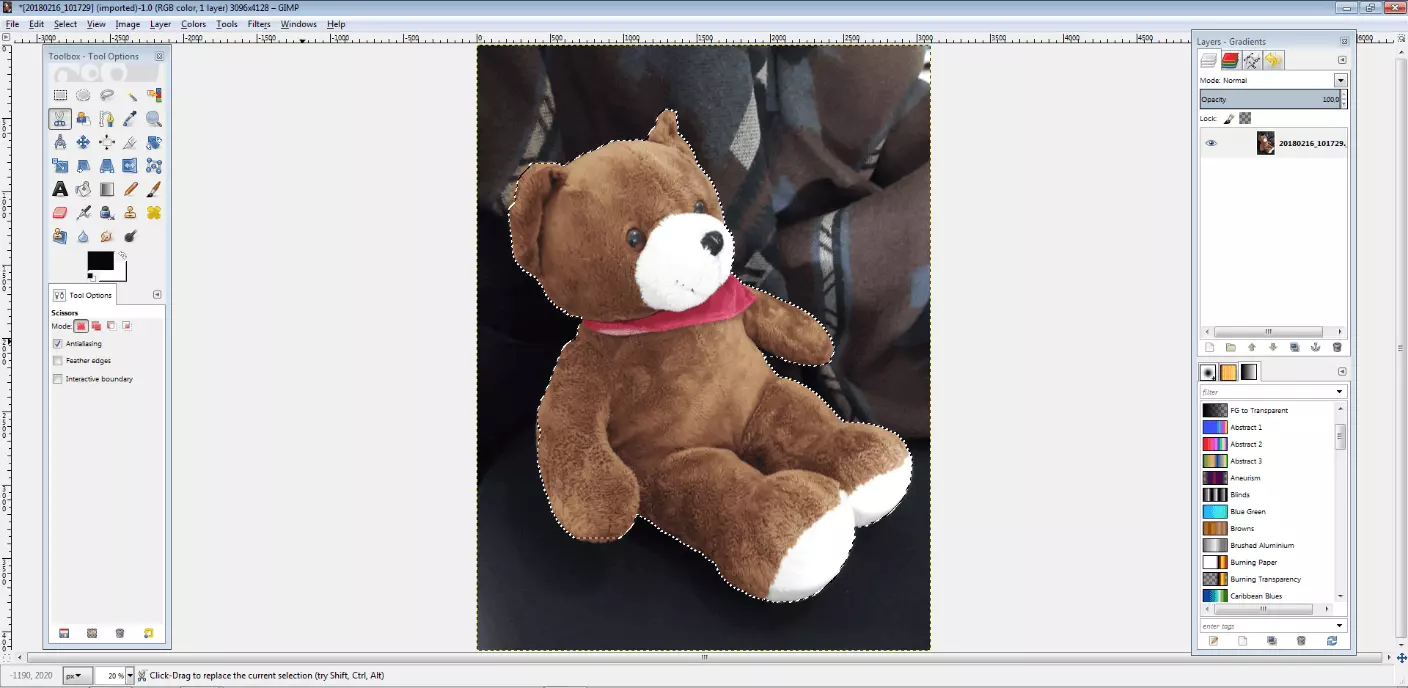Enable Feather edges checkbox
Viewport: 1408px width, 688px height.
pyautogui.click(x=58, y=360)
